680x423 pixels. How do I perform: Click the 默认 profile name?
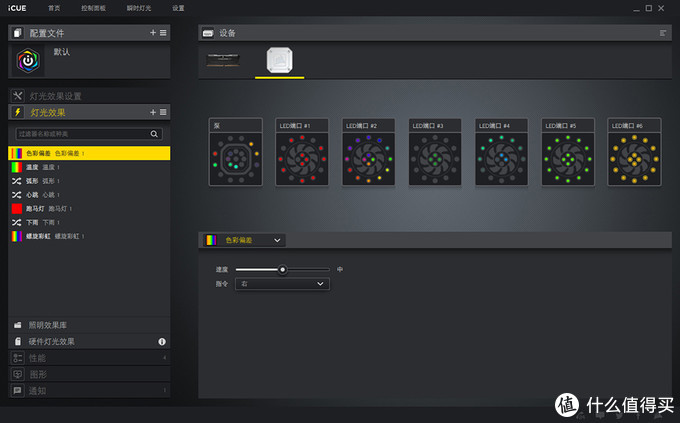(62, 52)
